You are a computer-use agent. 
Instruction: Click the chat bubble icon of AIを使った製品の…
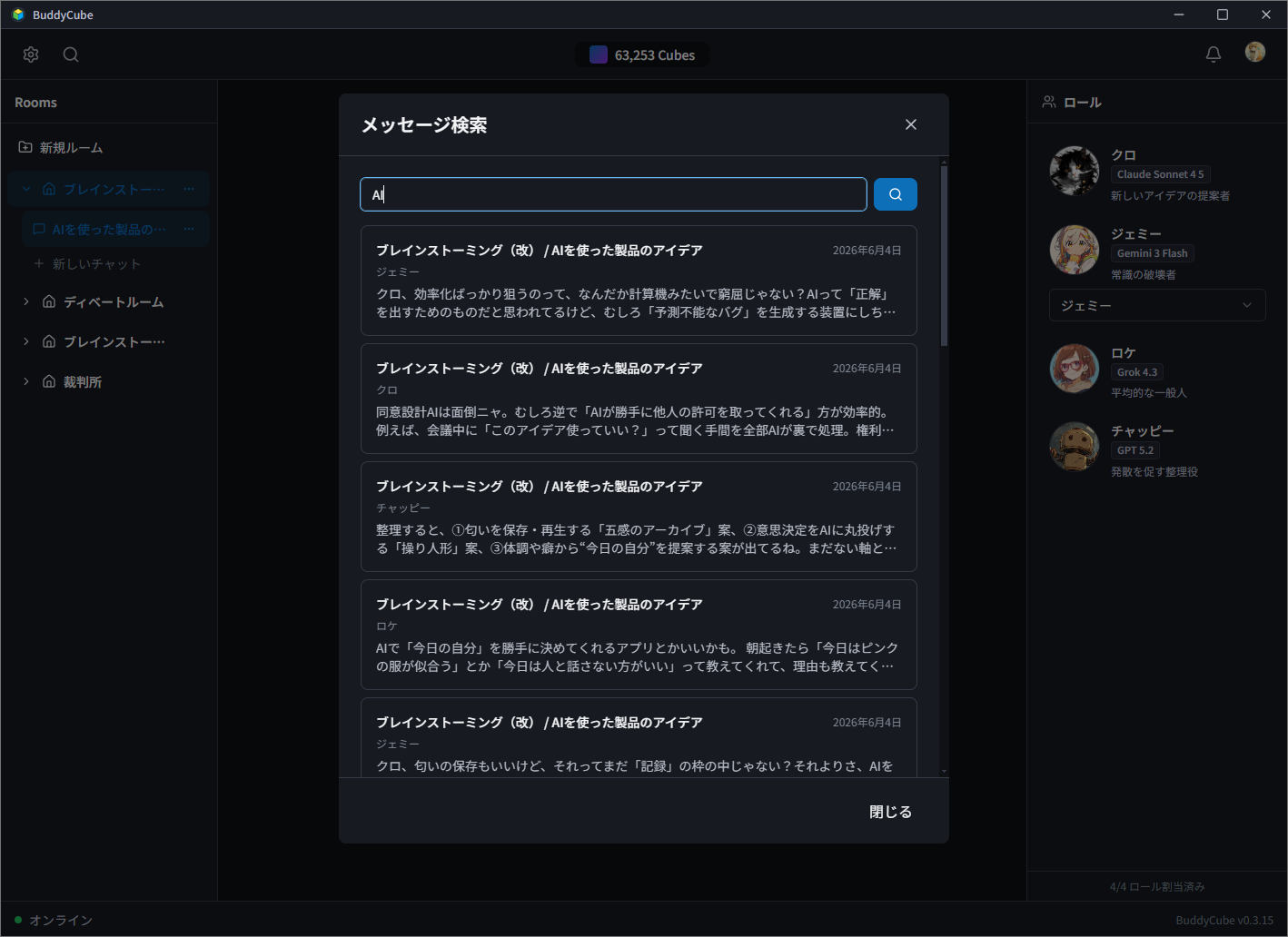click(39, 229)
